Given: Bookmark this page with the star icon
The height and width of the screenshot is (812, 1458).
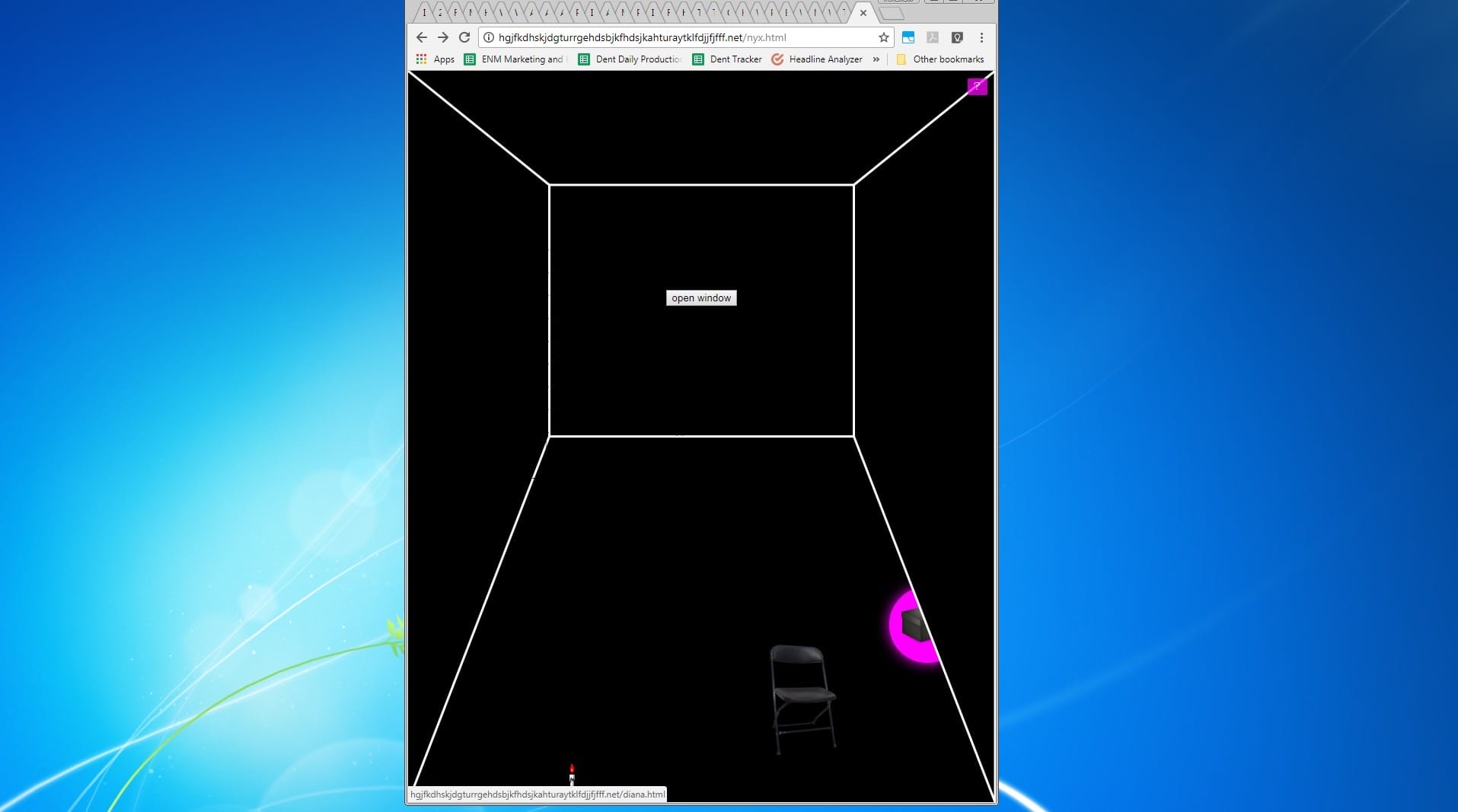Looking at the screenshot, I should pos(883,37).
